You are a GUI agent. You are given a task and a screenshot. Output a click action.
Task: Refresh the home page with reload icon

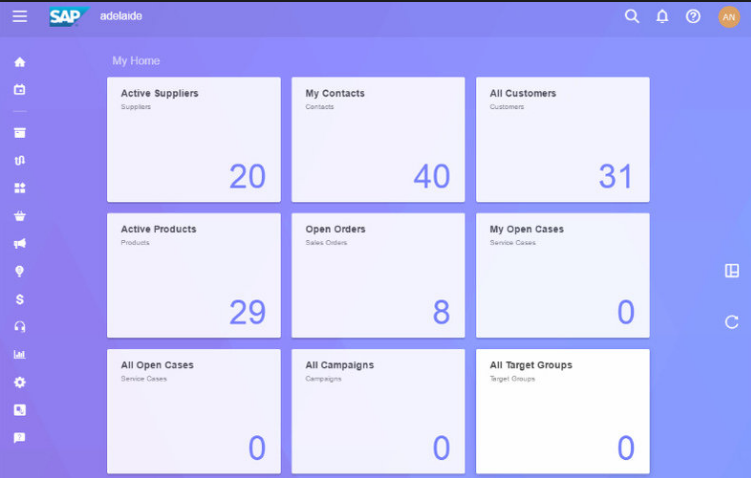[x=732, y=322]
